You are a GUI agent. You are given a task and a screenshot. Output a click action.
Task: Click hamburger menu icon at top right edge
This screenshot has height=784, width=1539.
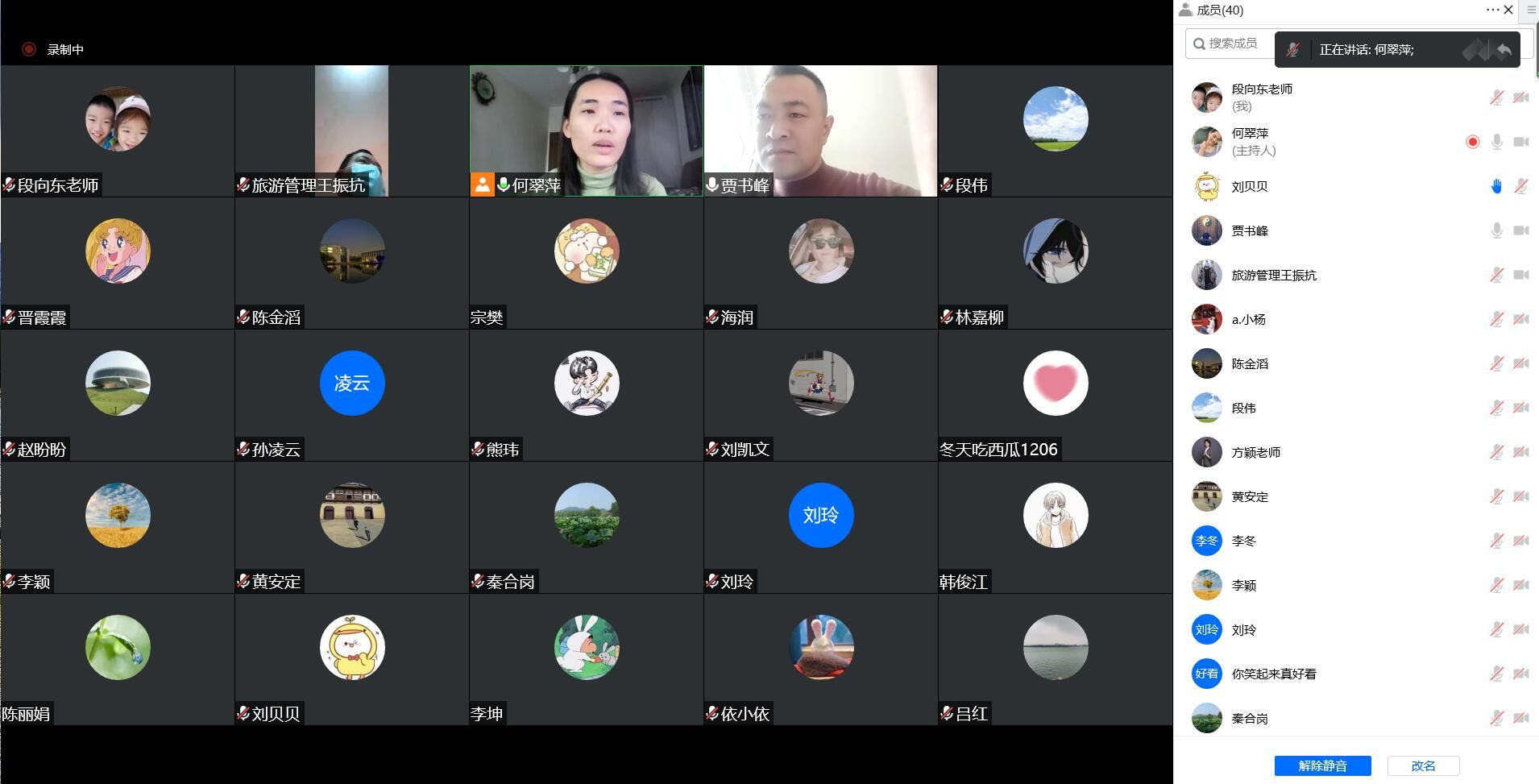coord(1531,10)
